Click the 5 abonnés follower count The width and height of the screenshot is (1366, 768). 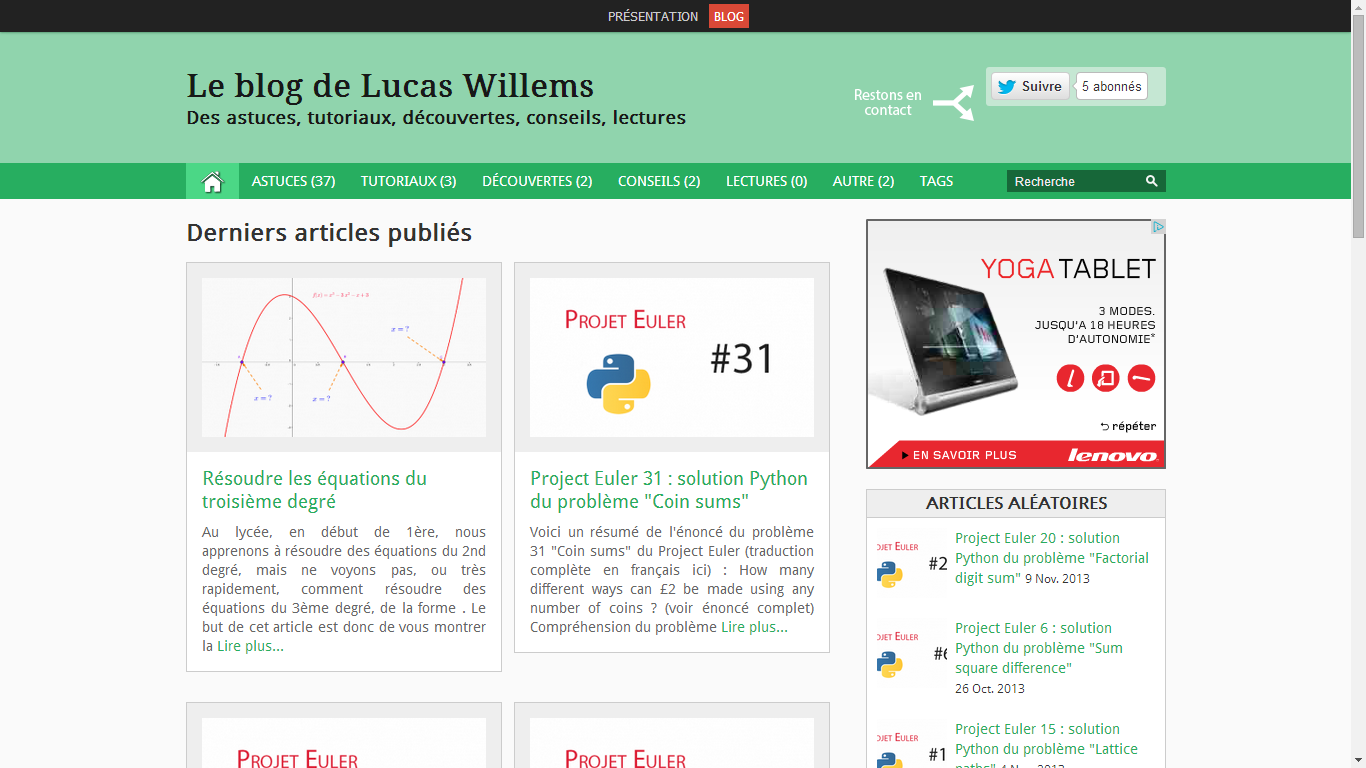pos(1112,87)
